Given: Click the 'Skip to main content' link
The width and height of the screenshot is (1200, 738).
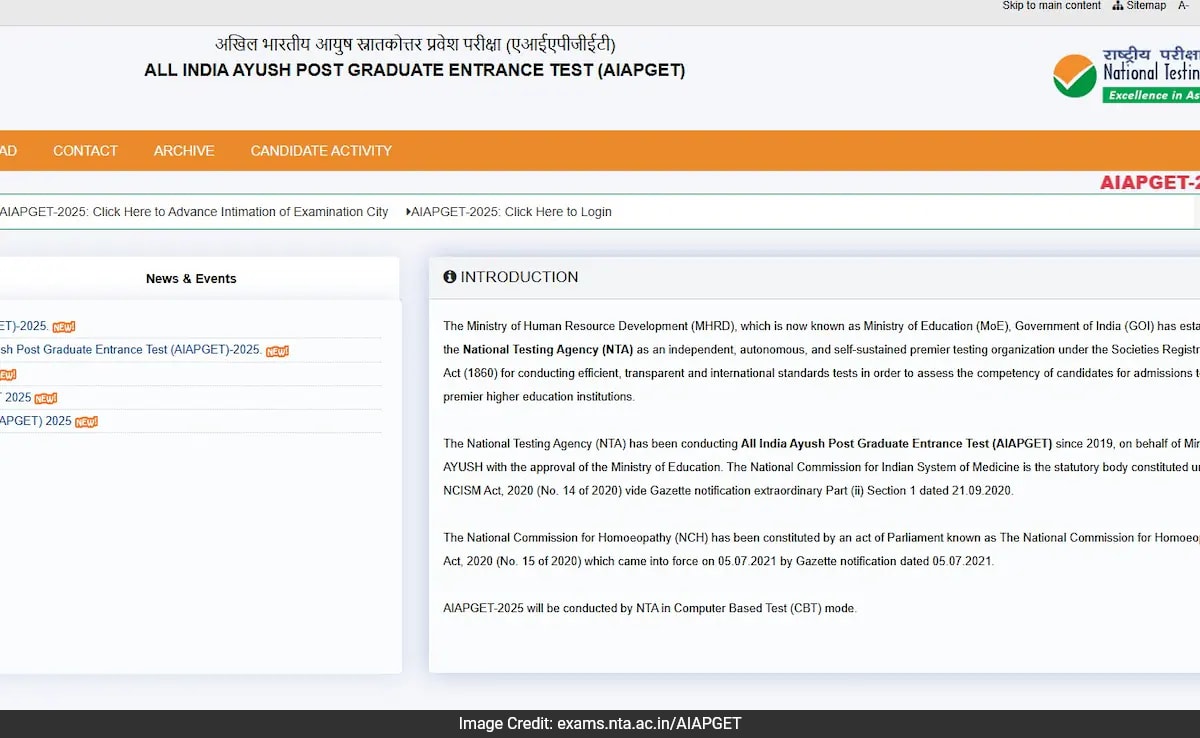Looking at the screenshot, I should (x=1051, y=6).
